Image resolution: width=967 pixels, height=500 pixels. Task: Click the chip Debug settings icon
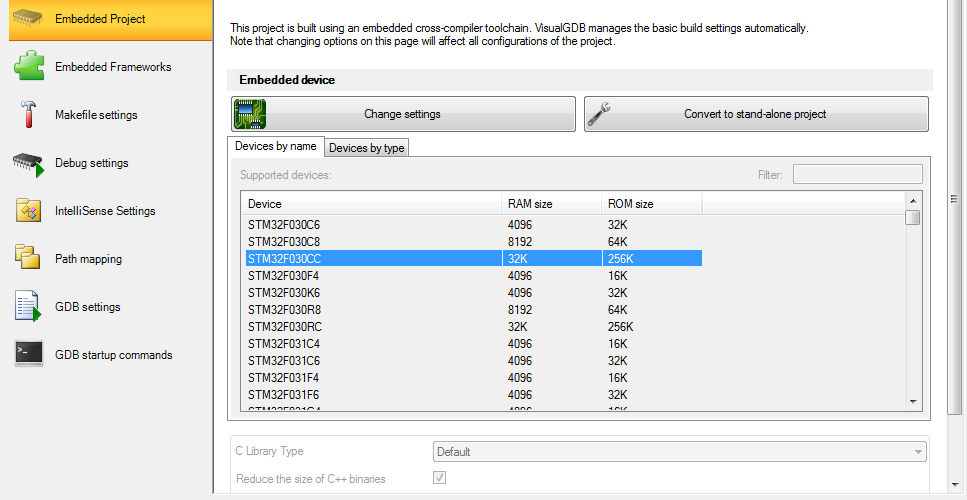(x=28, y=164)
